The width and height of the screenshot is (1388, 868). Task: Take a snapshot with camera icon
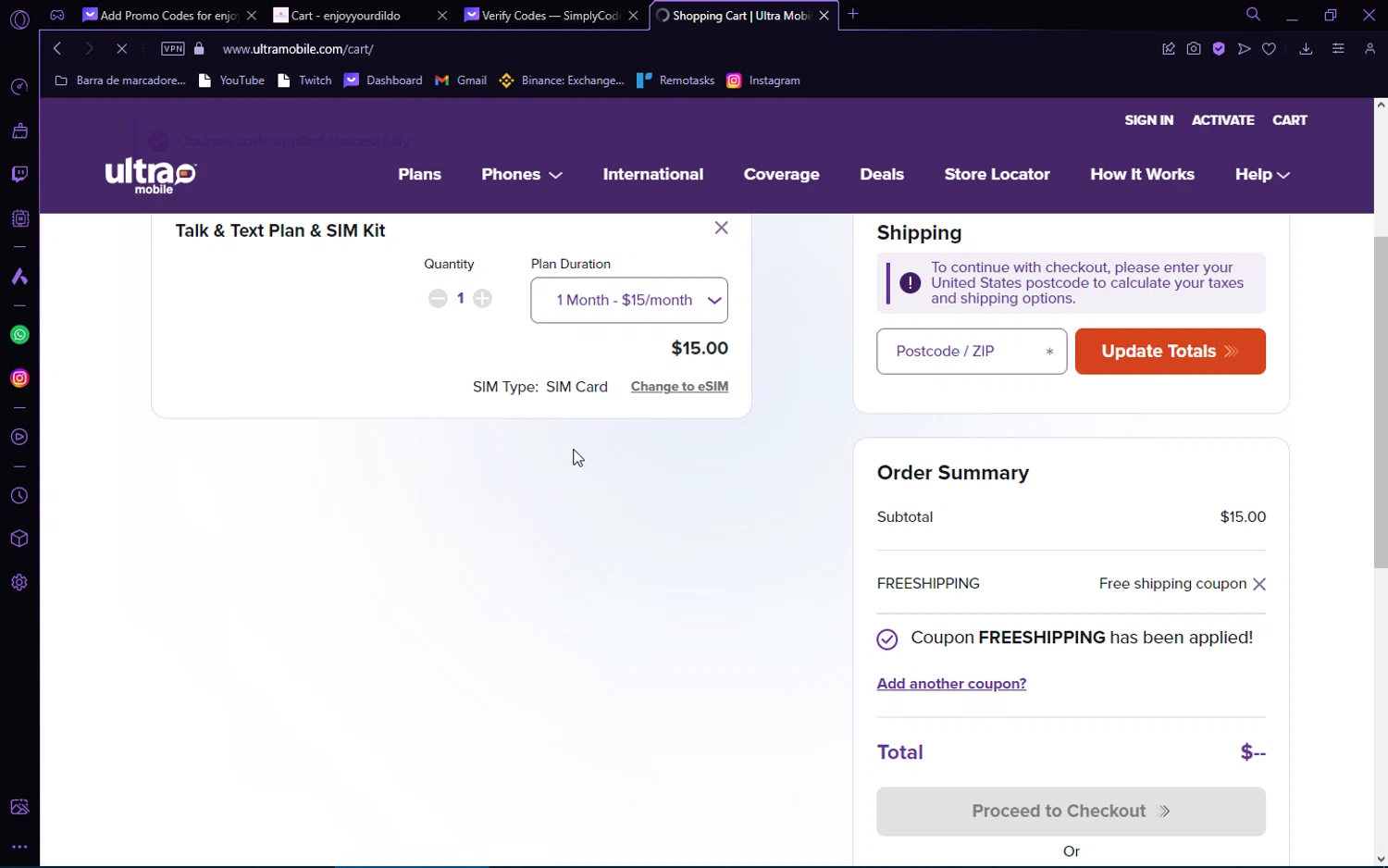pyautogui.click(x=1194, y=49)
